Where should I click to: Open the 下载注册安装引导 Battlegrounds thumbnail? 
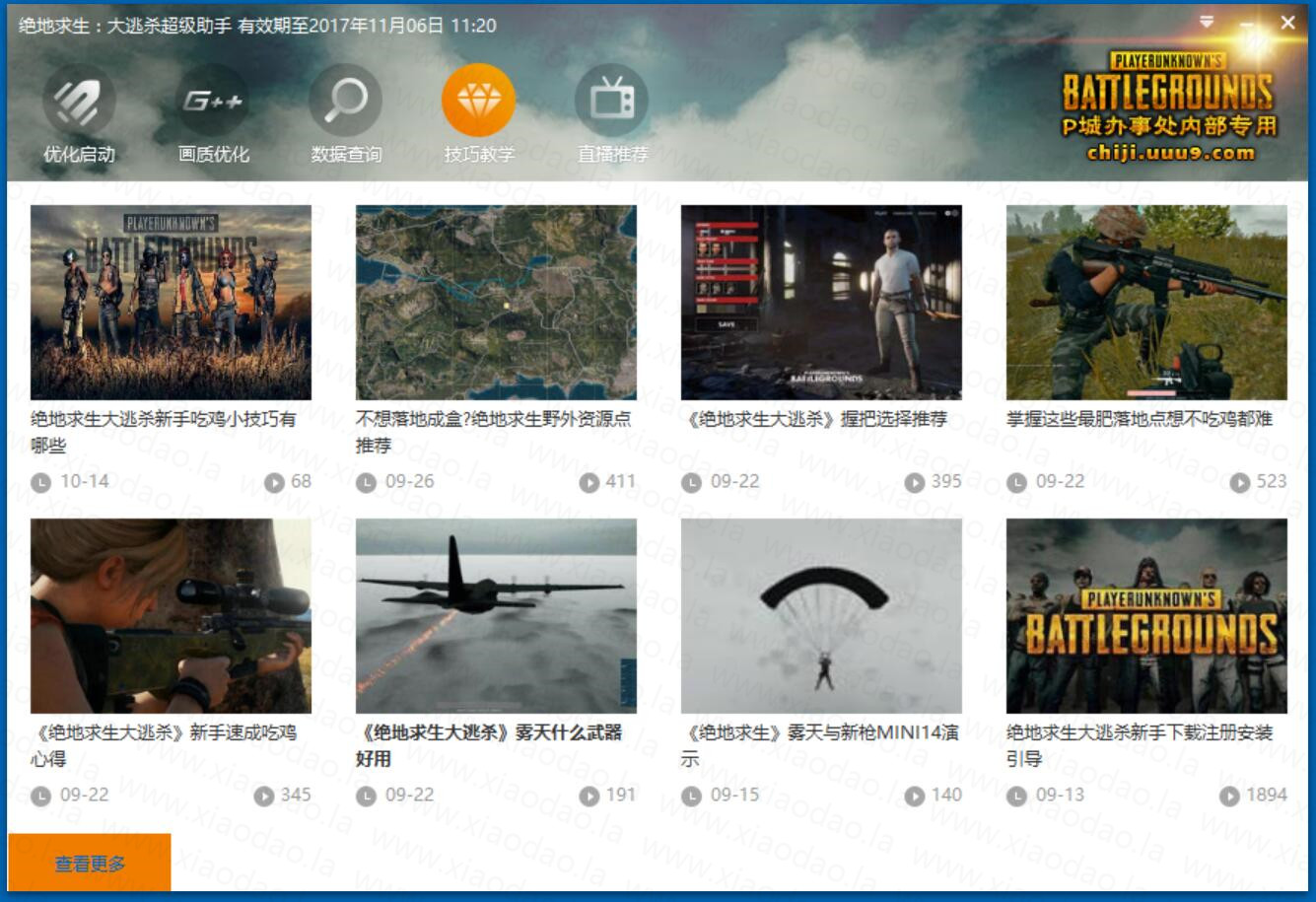tap(1146, 615)
